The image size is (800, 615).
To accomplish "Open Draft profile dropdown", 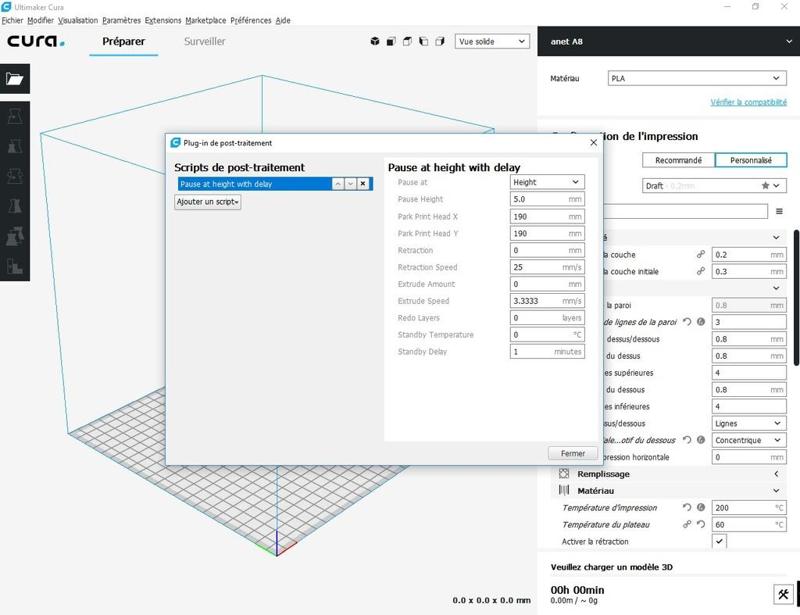I will tap(714, 185).
